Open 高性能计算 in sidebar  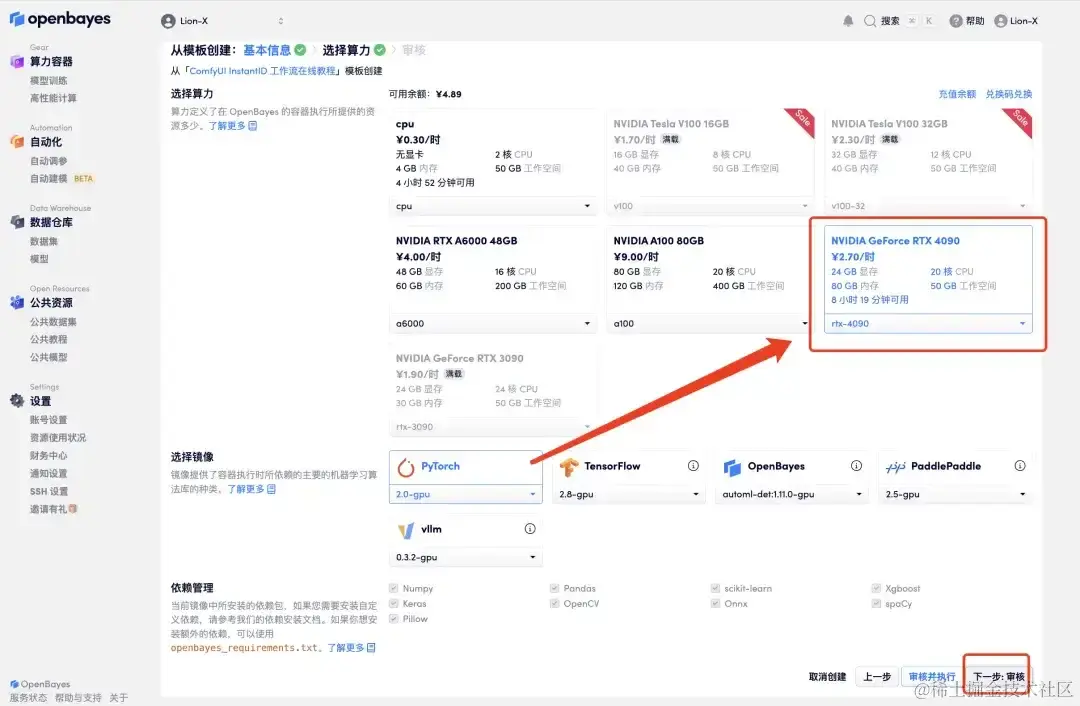click(x=53, y=98)
